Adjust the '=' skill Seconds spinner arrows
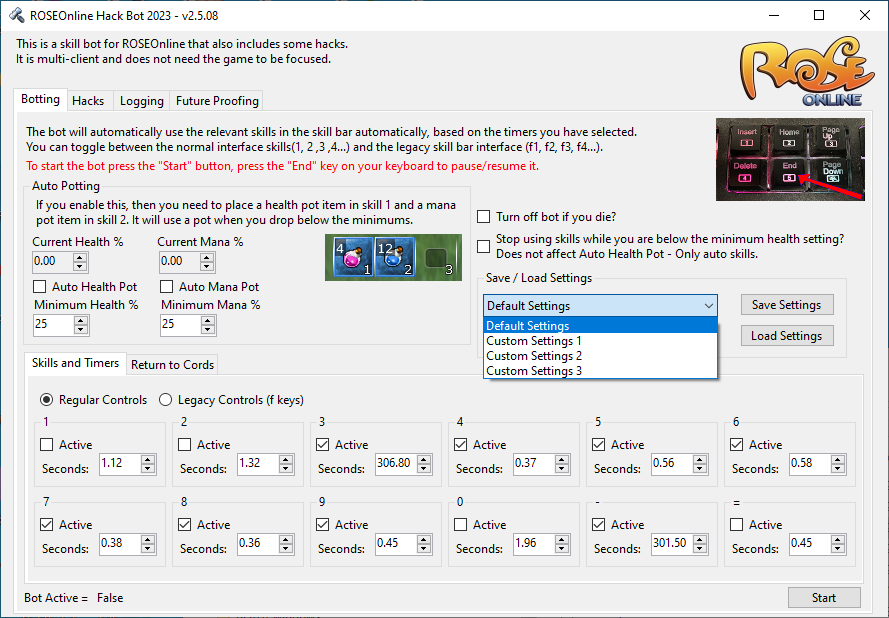The height and width of the screenshot is (618, 889). (x=838, y=544)
